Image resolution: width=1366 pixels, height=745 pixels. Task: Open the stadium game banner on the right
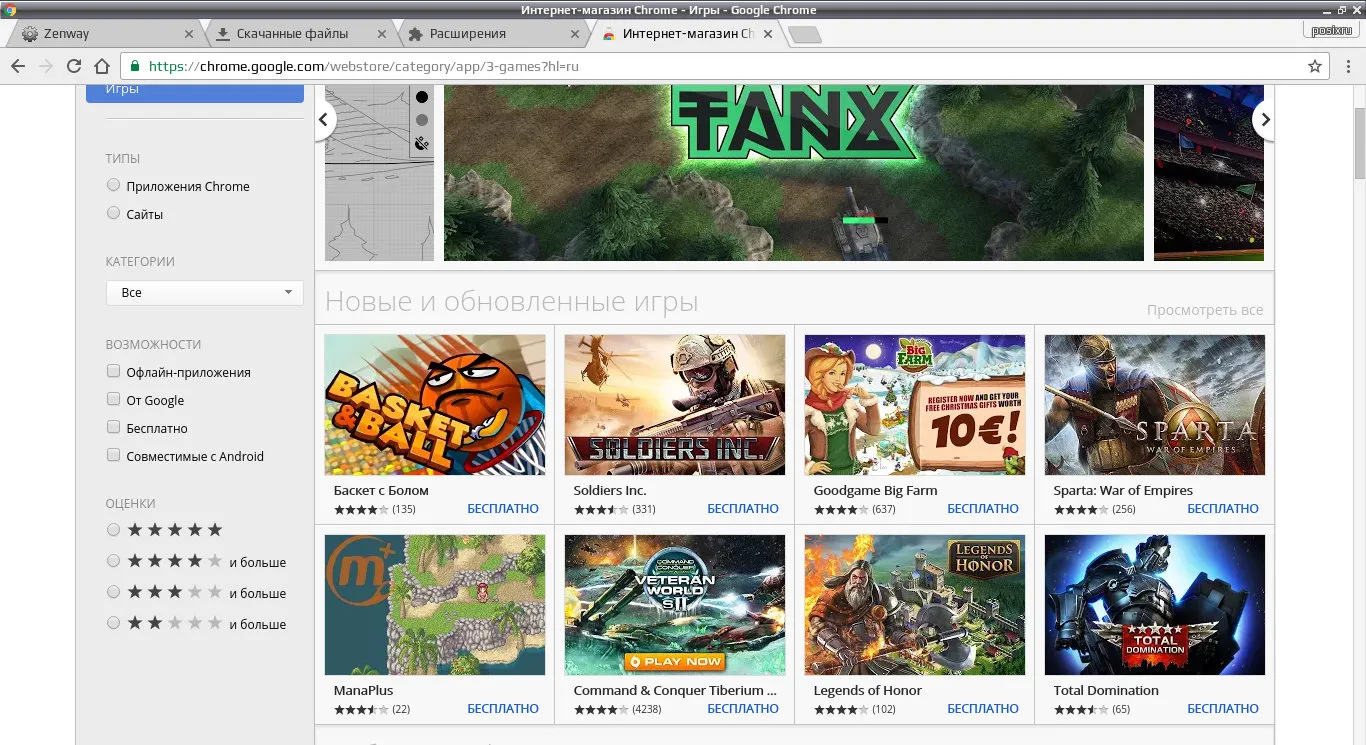pos(1209,172)
